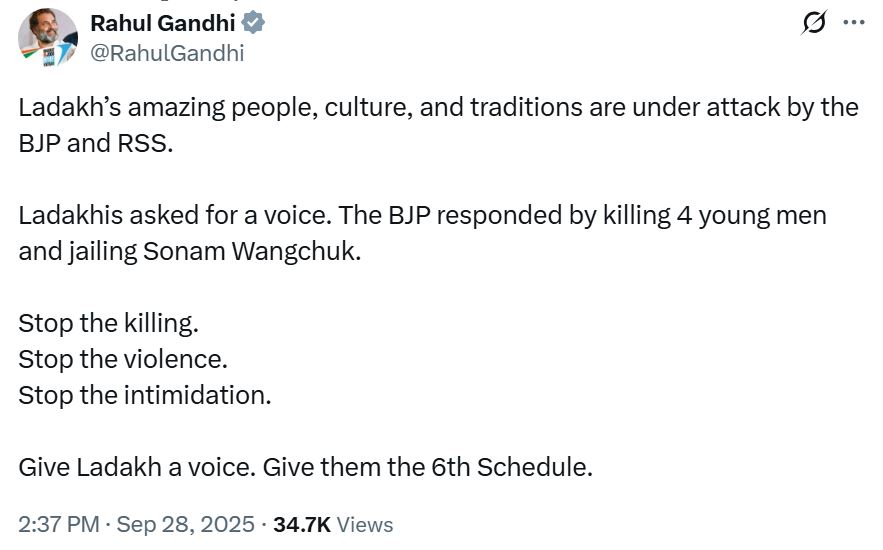This screenshot has height=550, width=883.
Task: Click the "BJP and RSS." line
Action: coord(96,142)
